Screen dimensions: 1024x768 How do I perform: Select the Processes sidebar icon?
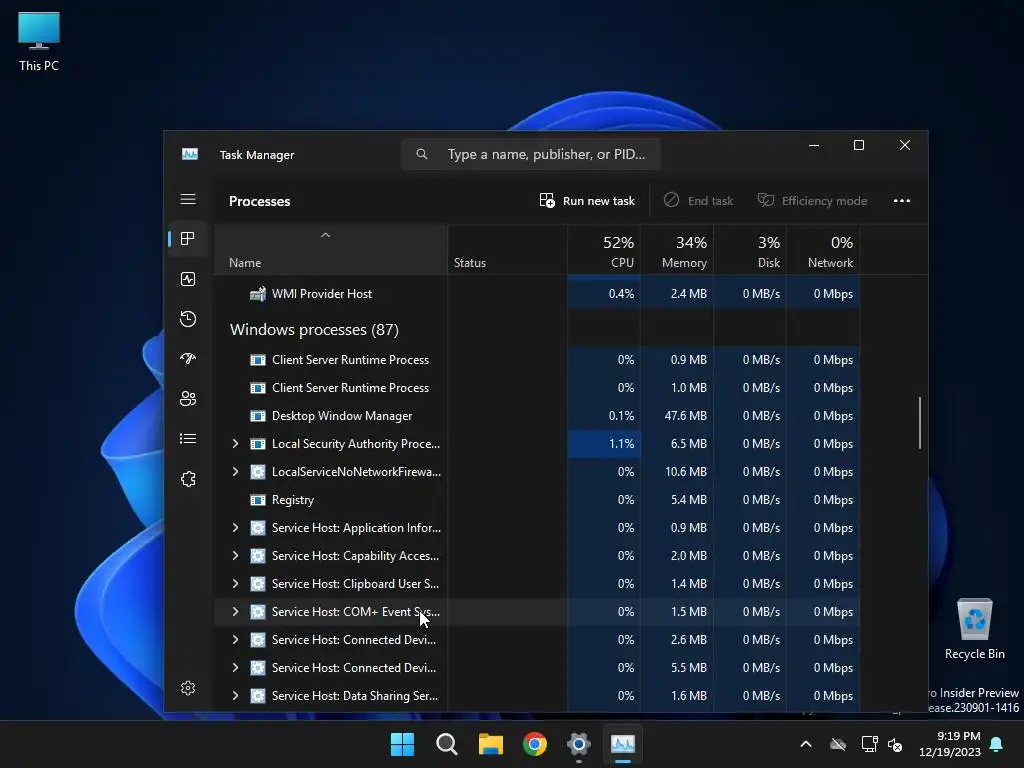tap(188, 239)
